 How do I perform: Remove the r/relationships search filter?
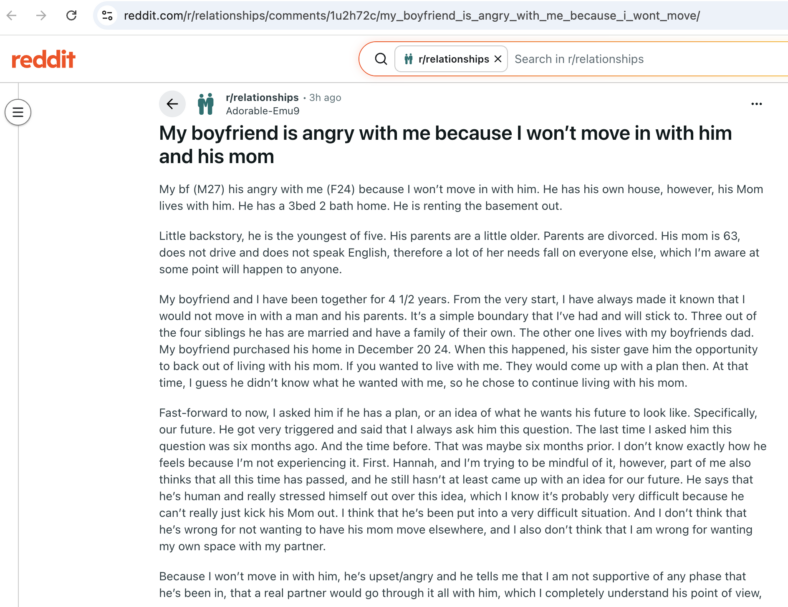tap(498, 59)
